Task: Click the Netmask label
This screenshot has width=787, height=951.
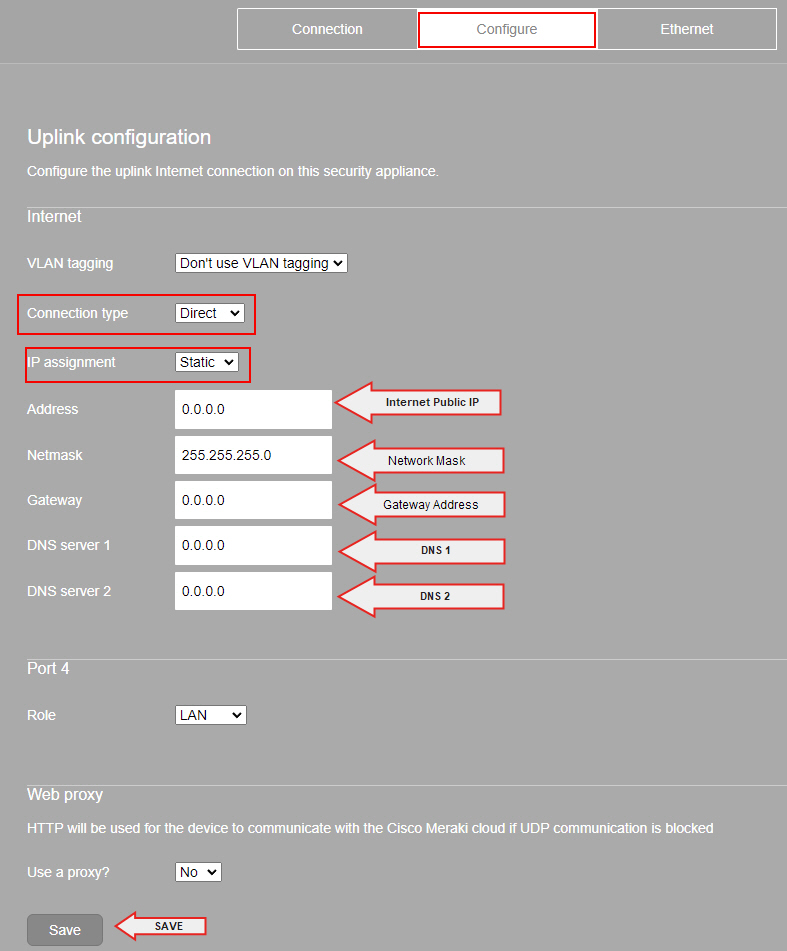Action: 55,455
